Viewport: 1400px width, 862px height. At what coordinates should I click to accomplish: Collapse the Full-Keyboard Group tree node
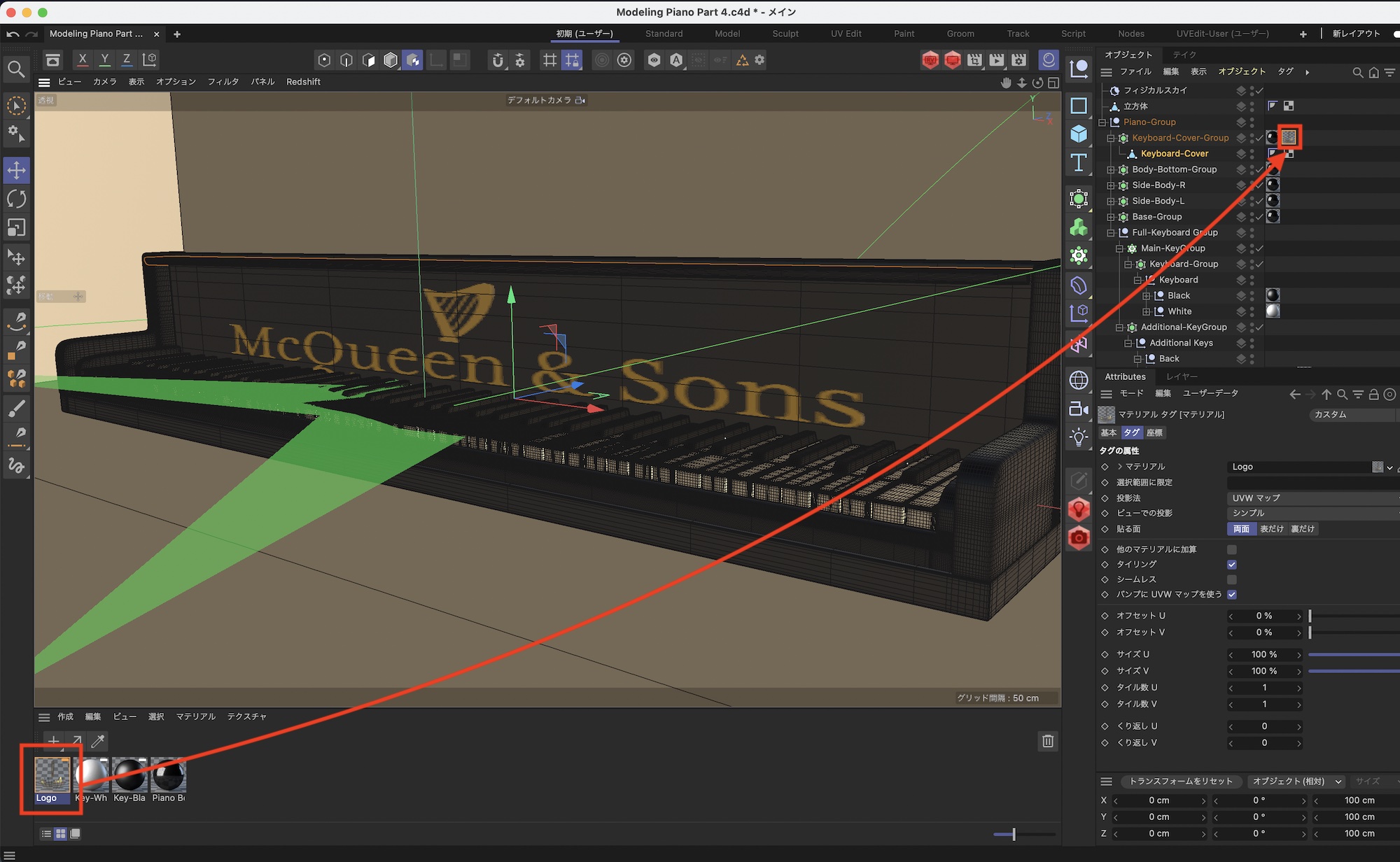coord(1110,233)
